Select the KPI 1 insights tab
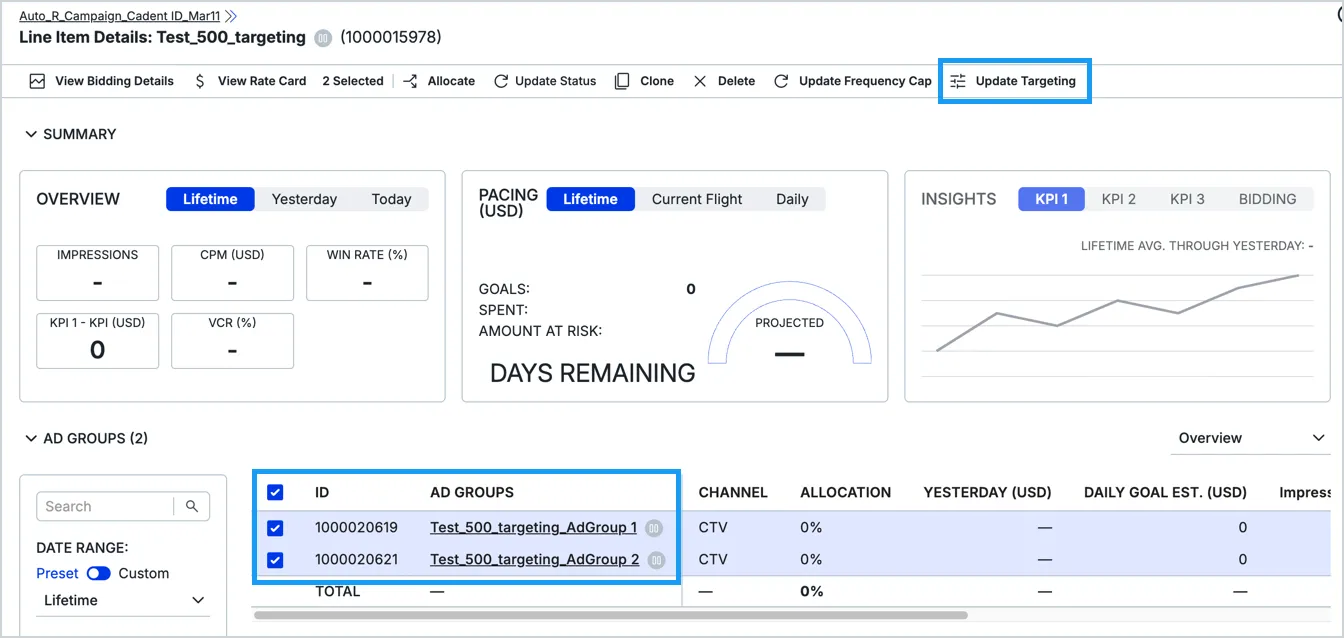This screenshot has height=638, width=1344. (1052, 199)
